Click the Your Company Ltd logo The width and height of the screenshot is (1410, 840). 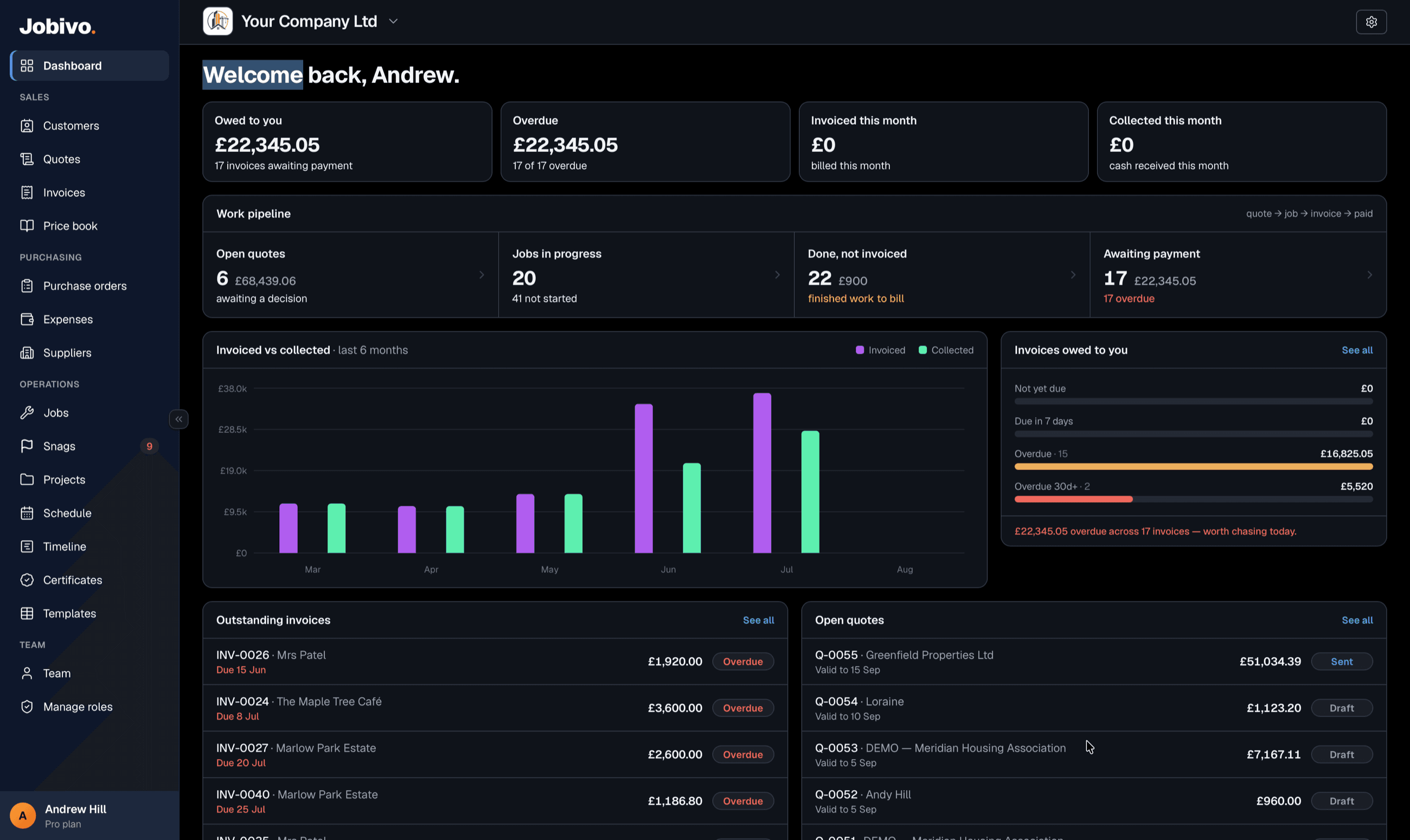coord(218,22)
